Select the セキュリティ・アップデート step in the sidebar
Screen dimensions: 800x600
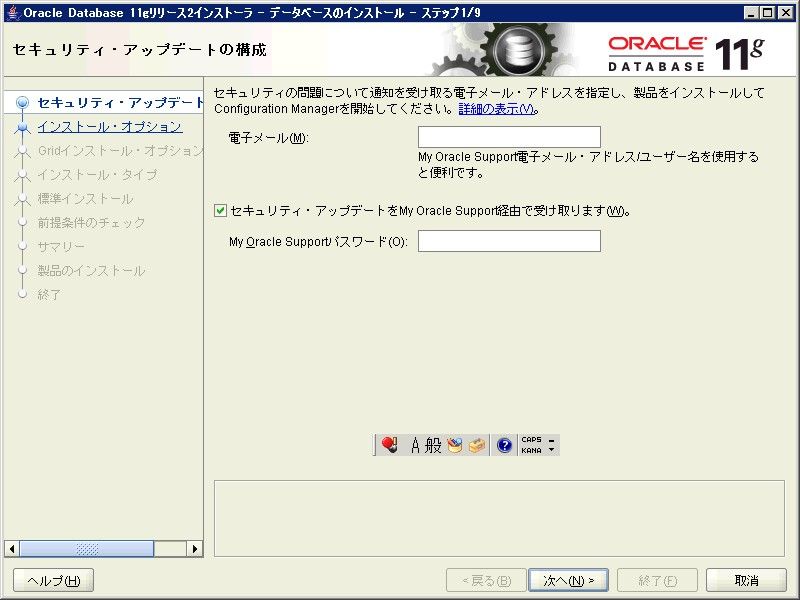[x=120, y=103]
